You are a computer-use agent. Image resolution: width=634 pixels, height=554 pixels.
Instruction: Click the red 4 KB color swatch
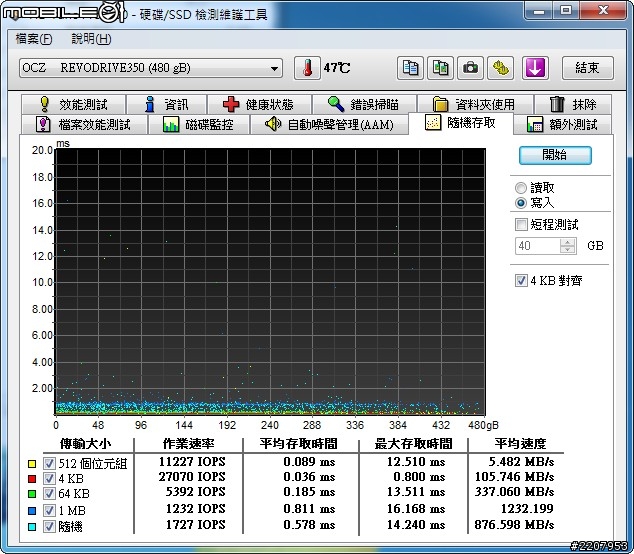point(32,479)
